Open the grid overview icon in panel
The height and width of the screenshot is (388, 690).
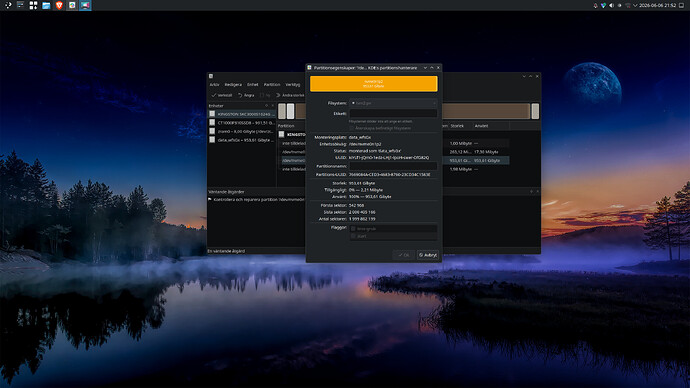[x=33, y=5]
